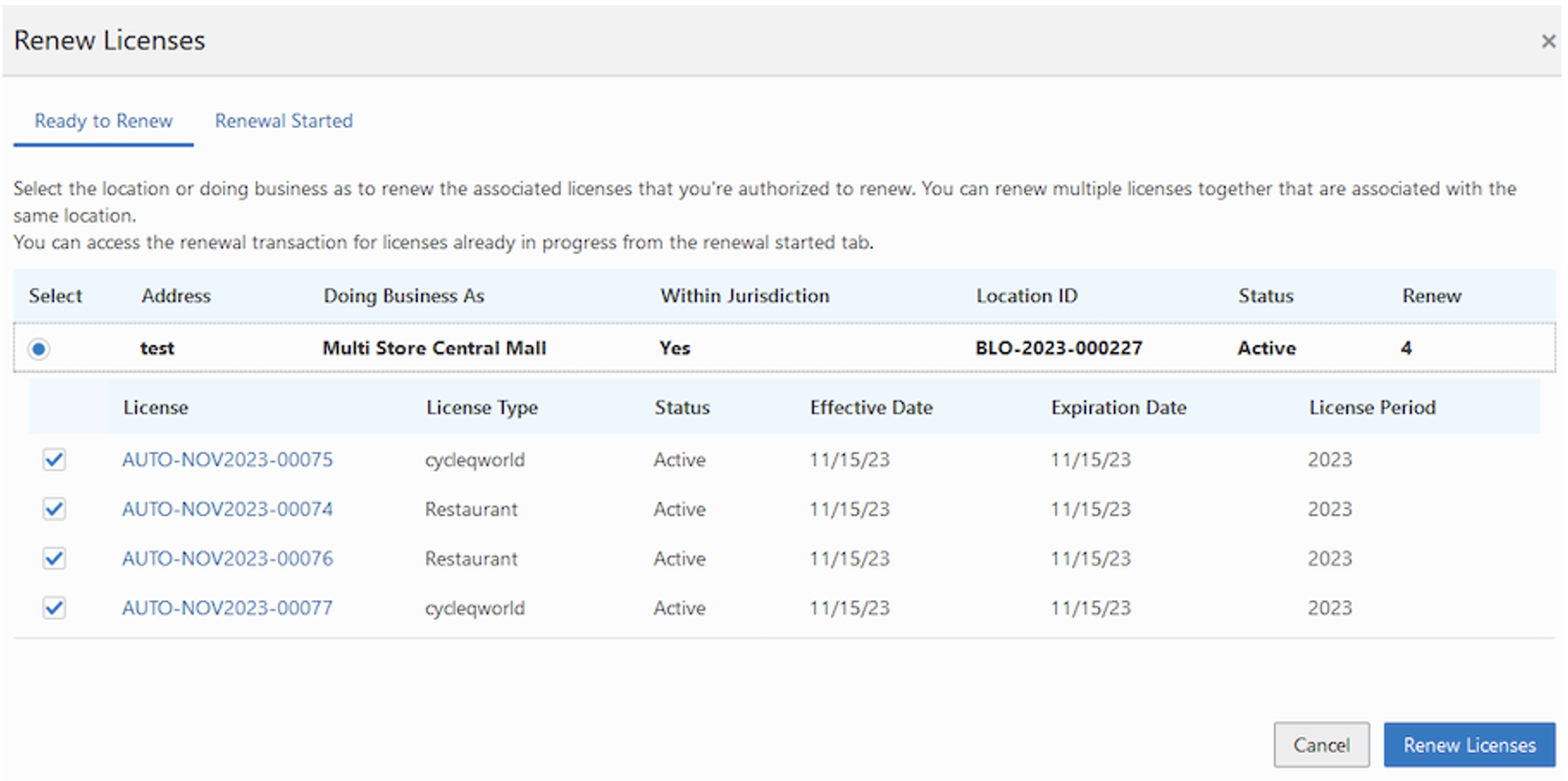The height and width of the screenshot is (781, 1568).
Task: Uncheck license AUTO-NOV2023-00075
Action: coord(54,460)
